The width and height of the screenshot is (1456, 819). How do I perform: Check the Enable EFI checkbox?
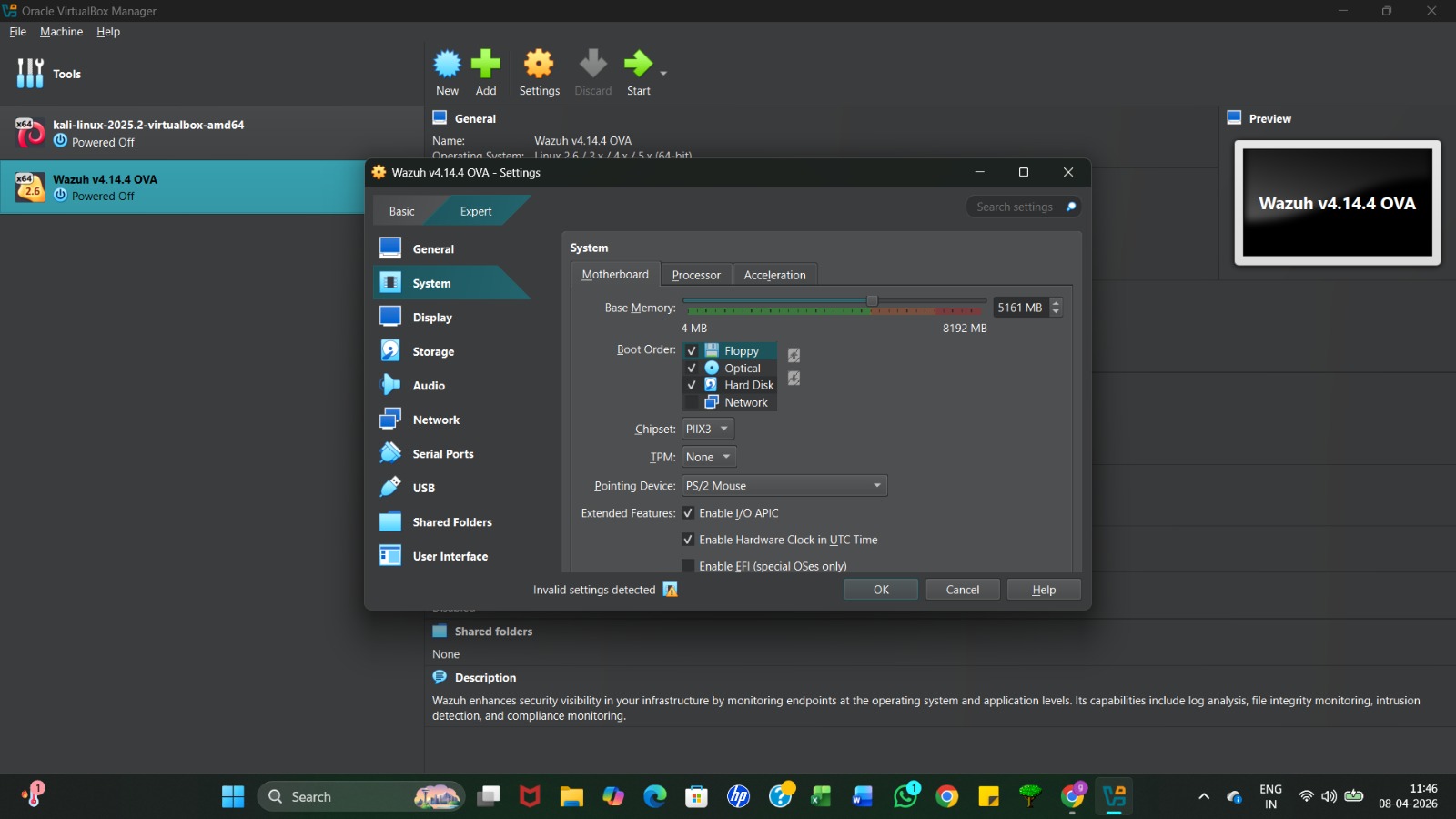click(688, 566)
